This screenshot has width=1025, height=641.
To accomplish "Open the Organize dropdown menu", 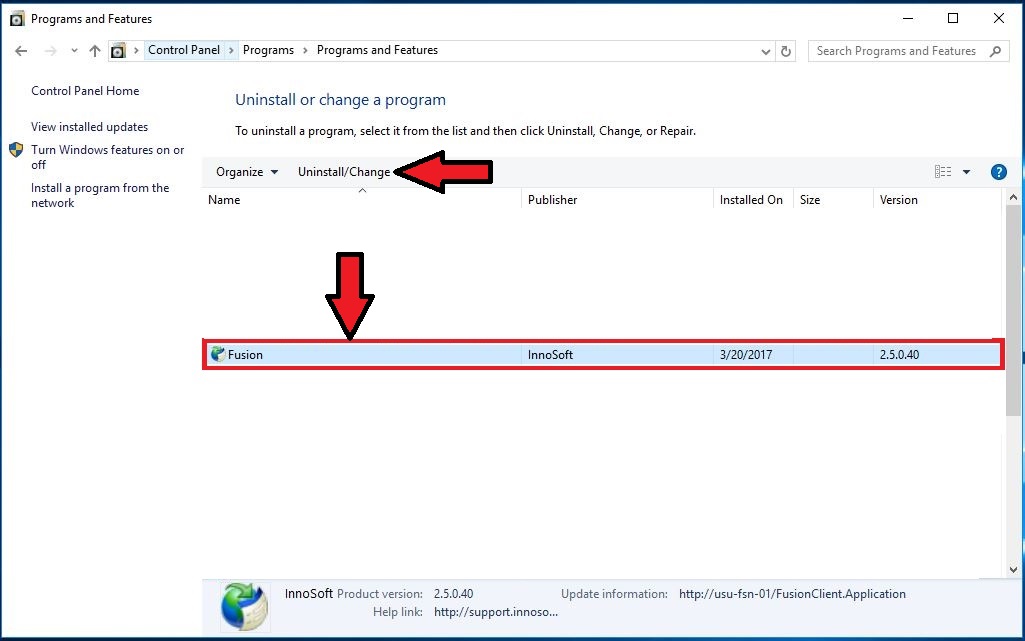I will 246,172.
